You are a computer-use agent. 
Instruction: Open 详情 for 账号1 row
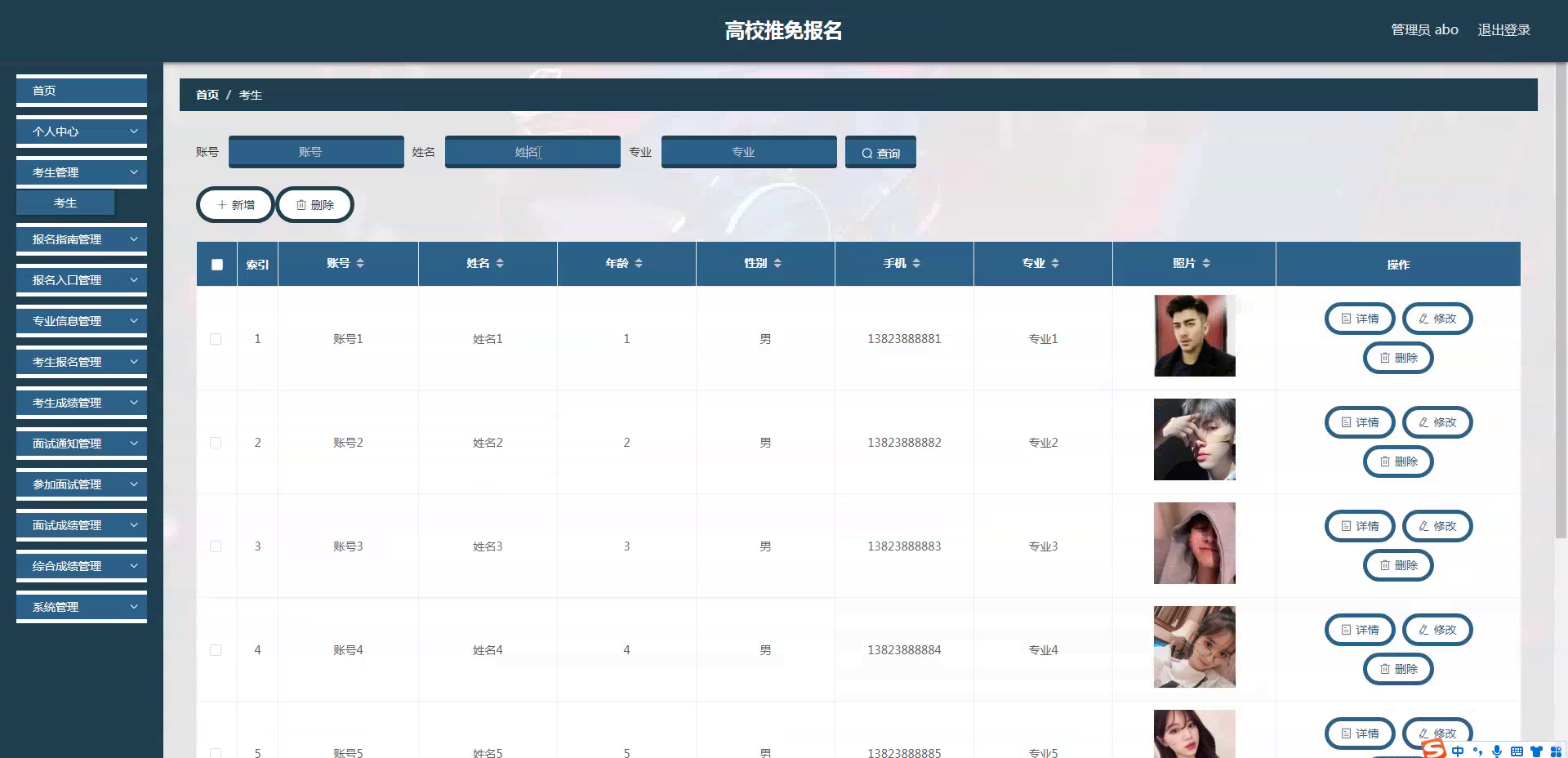click(1360, 319)
